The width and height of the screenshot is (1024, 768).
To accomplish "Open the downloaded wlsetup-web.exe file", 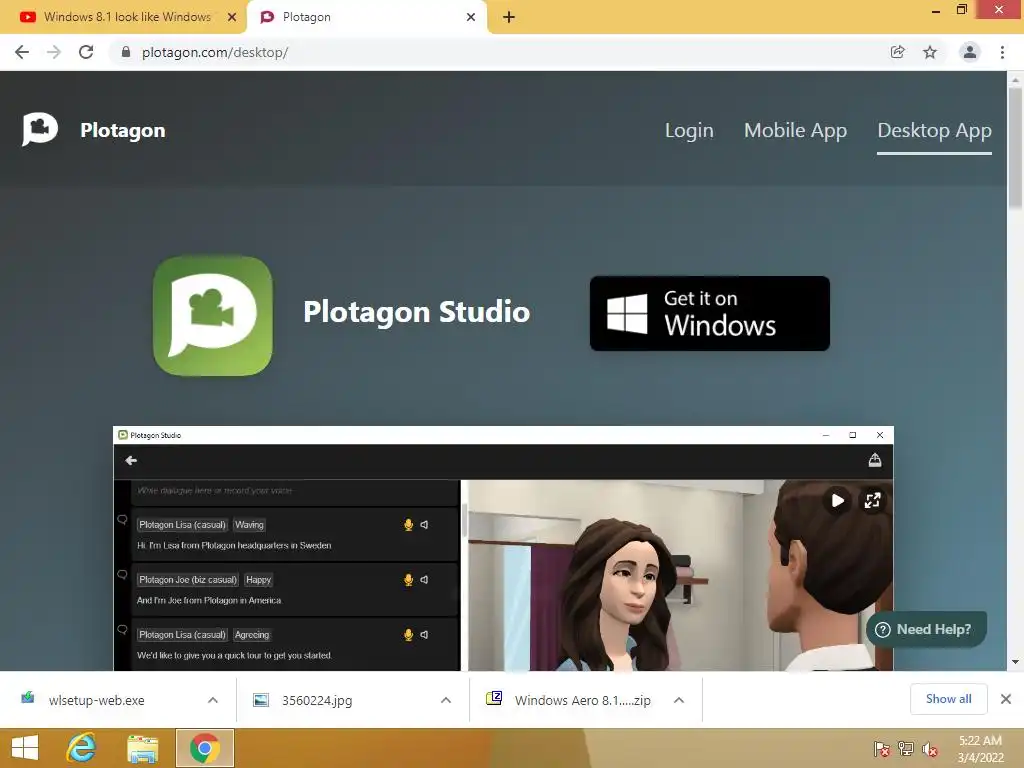I will pyautogui.click(x=96, y=700).
